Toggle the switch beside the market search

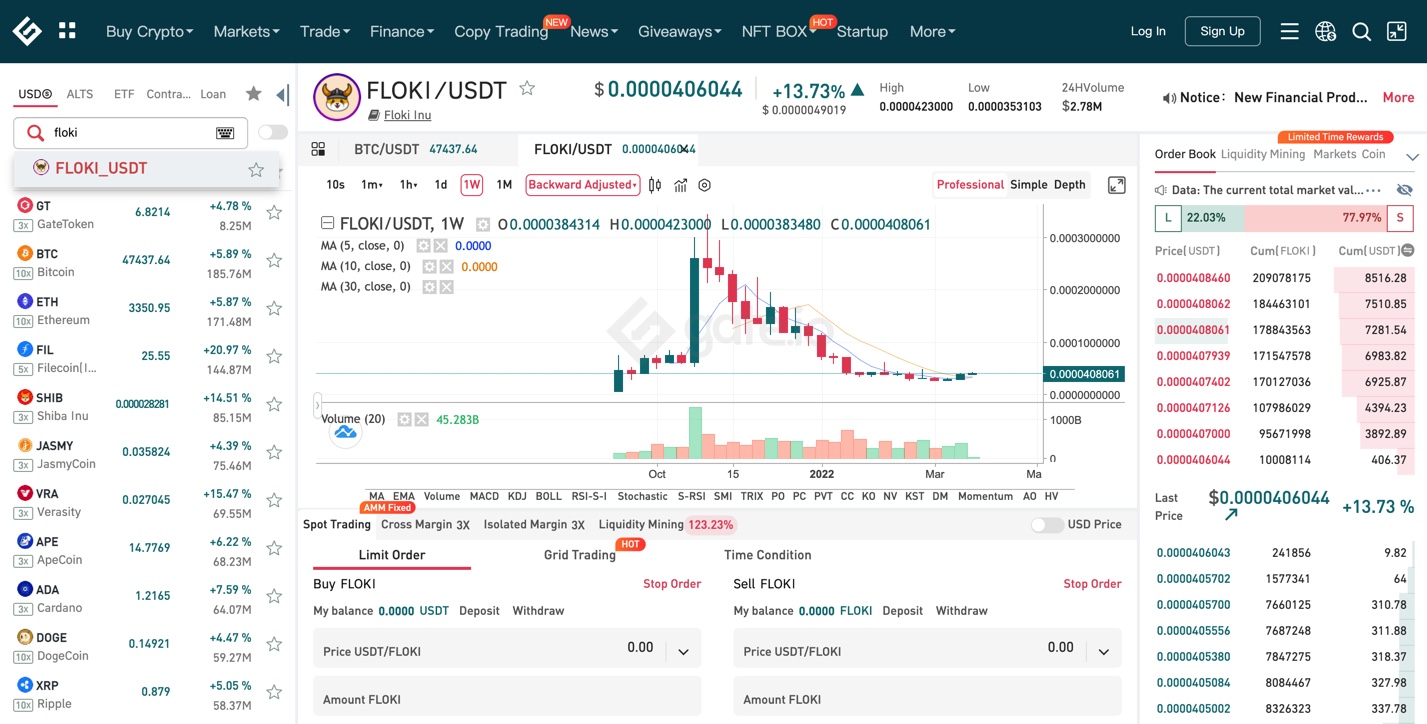click(272, 132)
